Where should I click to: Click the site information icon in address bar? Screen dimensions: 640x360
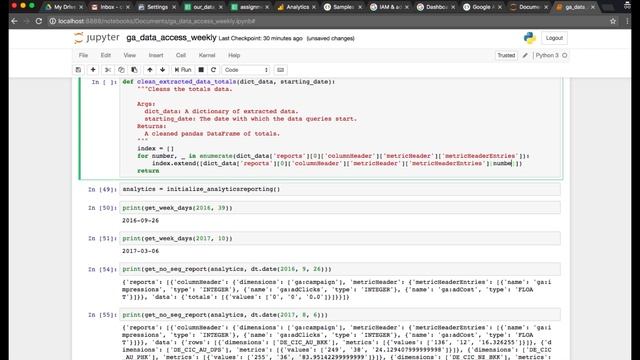click(53, 21)
